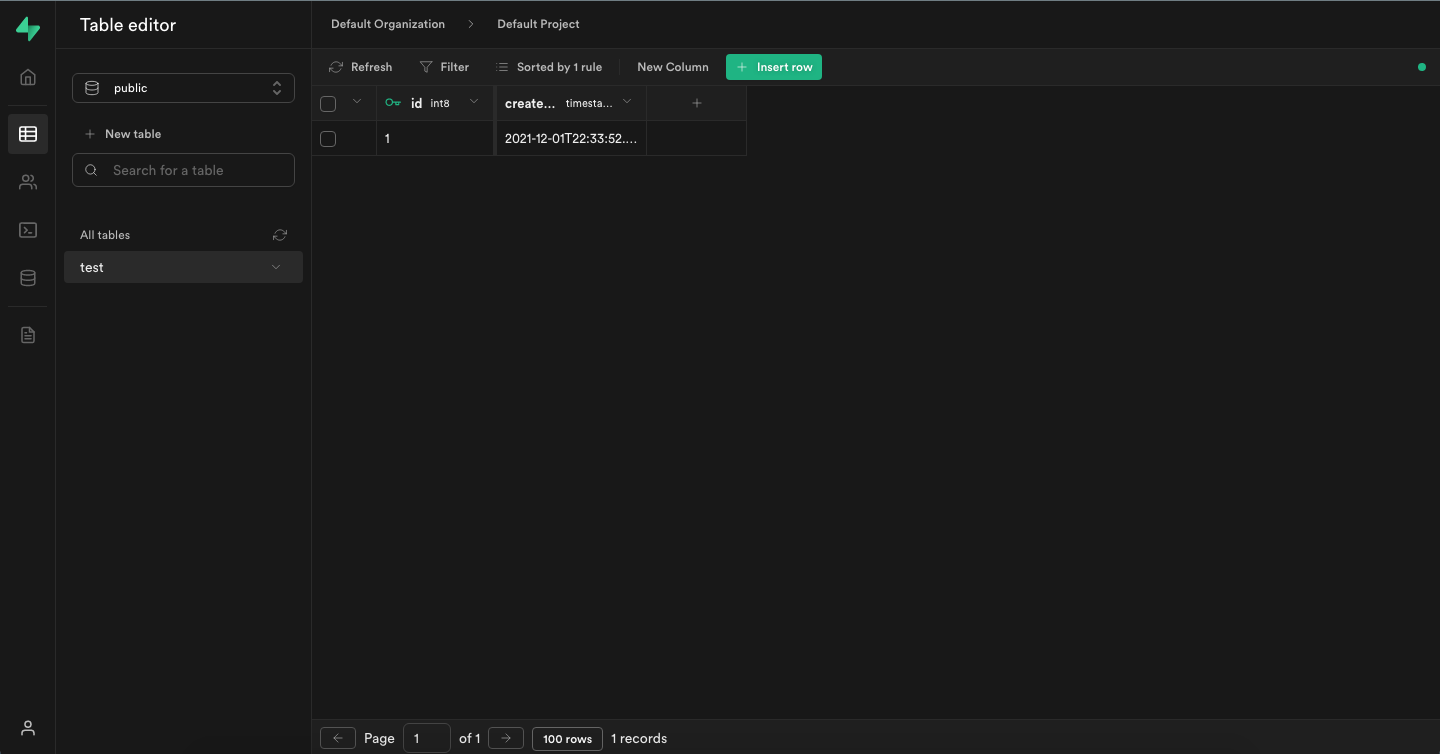Change the 100 rows per page setting

click(x=567, y=739)
